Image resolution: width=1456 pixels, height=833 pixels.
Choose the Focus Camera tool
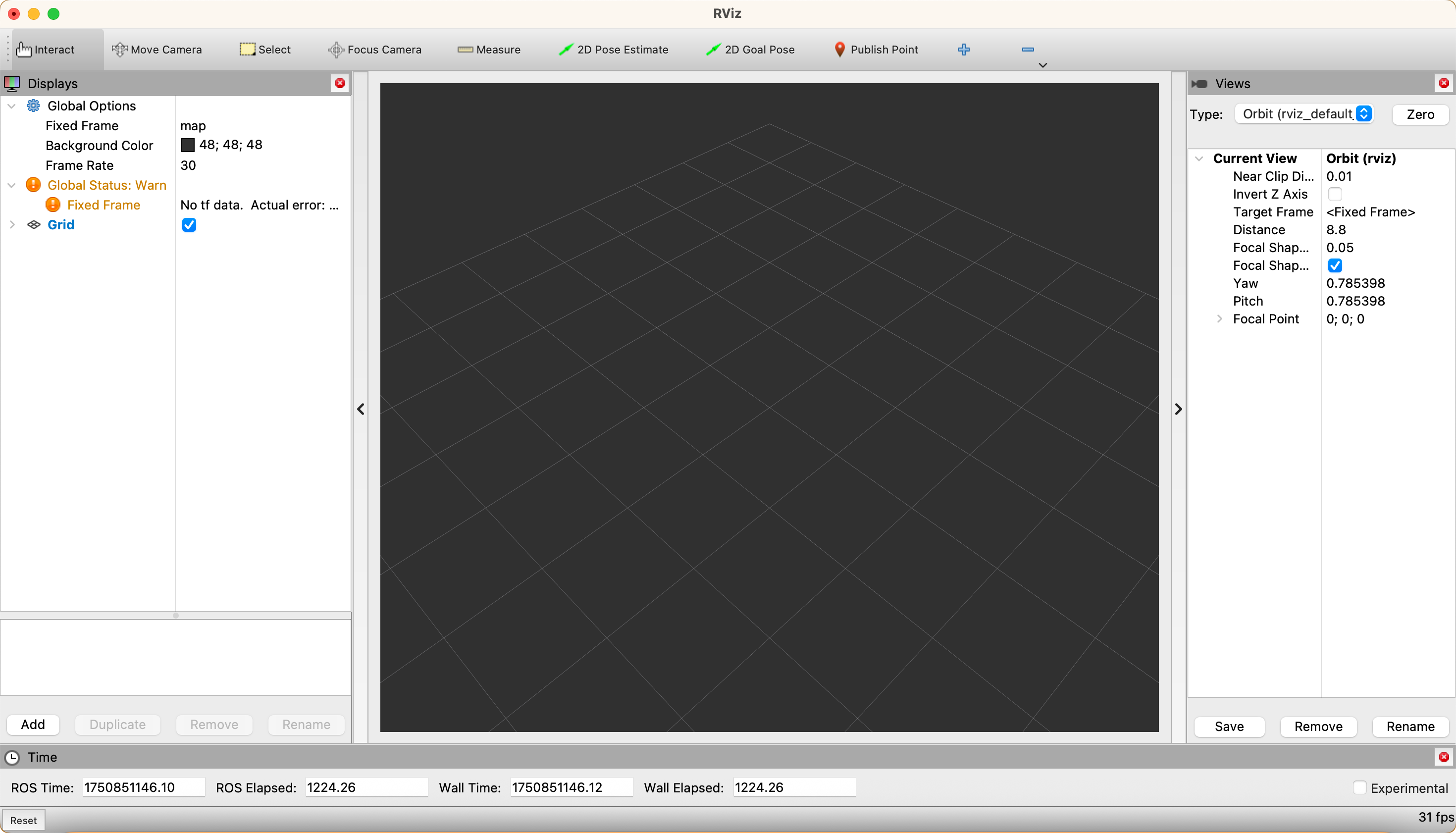coord(375,50)
